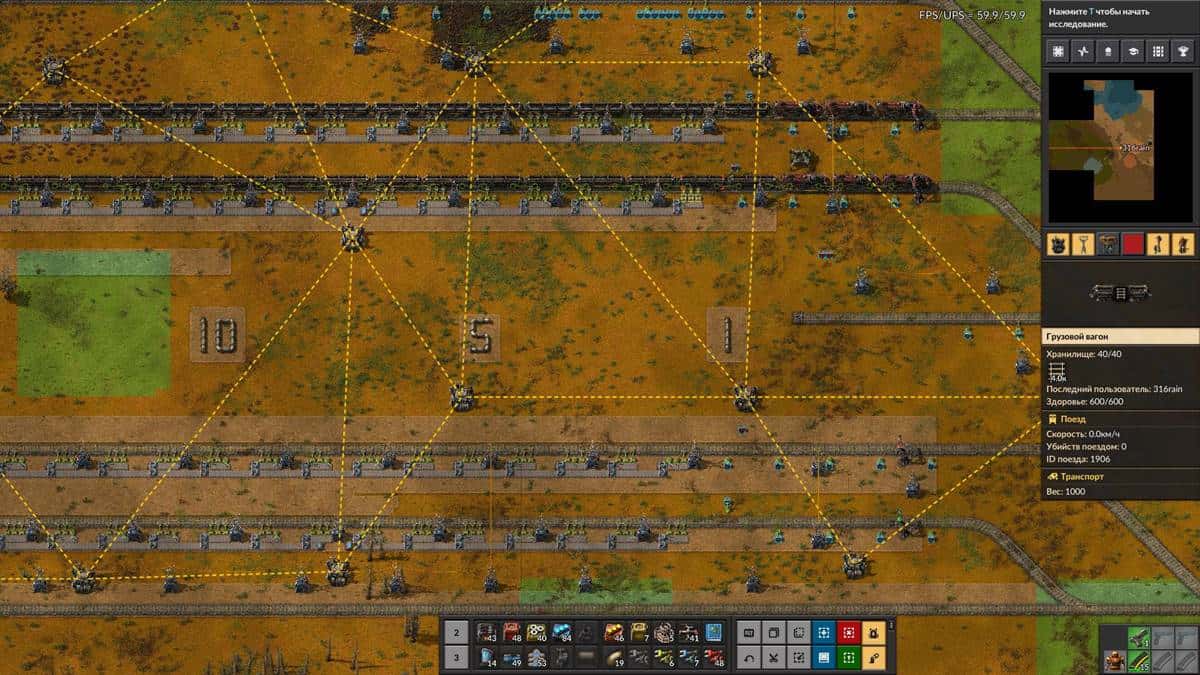Toggle the electric pole minimap overlay
1200x675 pixels.
[1083, 244]
